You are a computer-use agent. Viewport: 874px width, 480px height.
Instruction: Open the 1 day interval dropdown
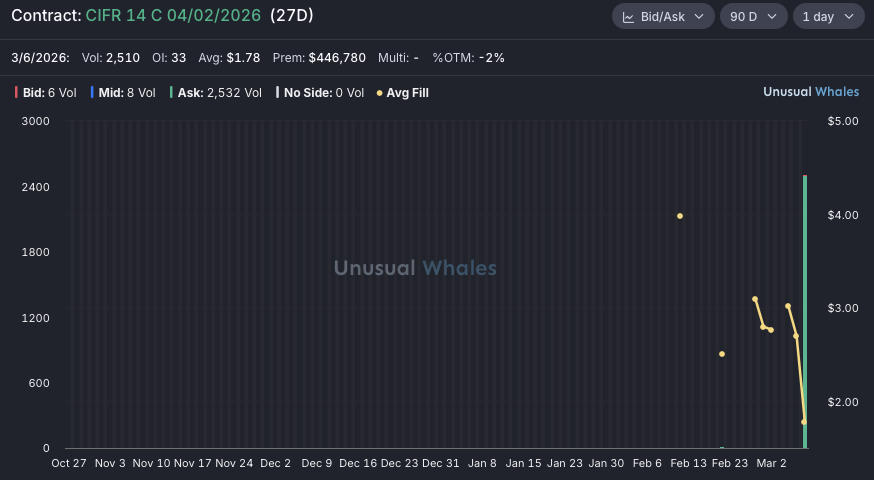coord(828,17)
